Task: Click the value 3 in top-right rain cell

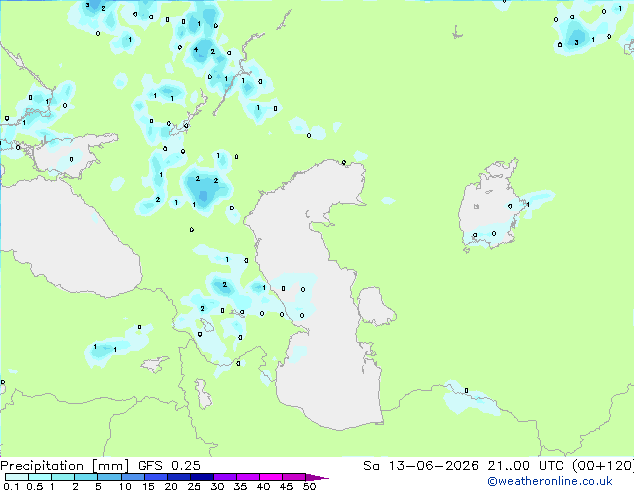Action: pos(576,42)
